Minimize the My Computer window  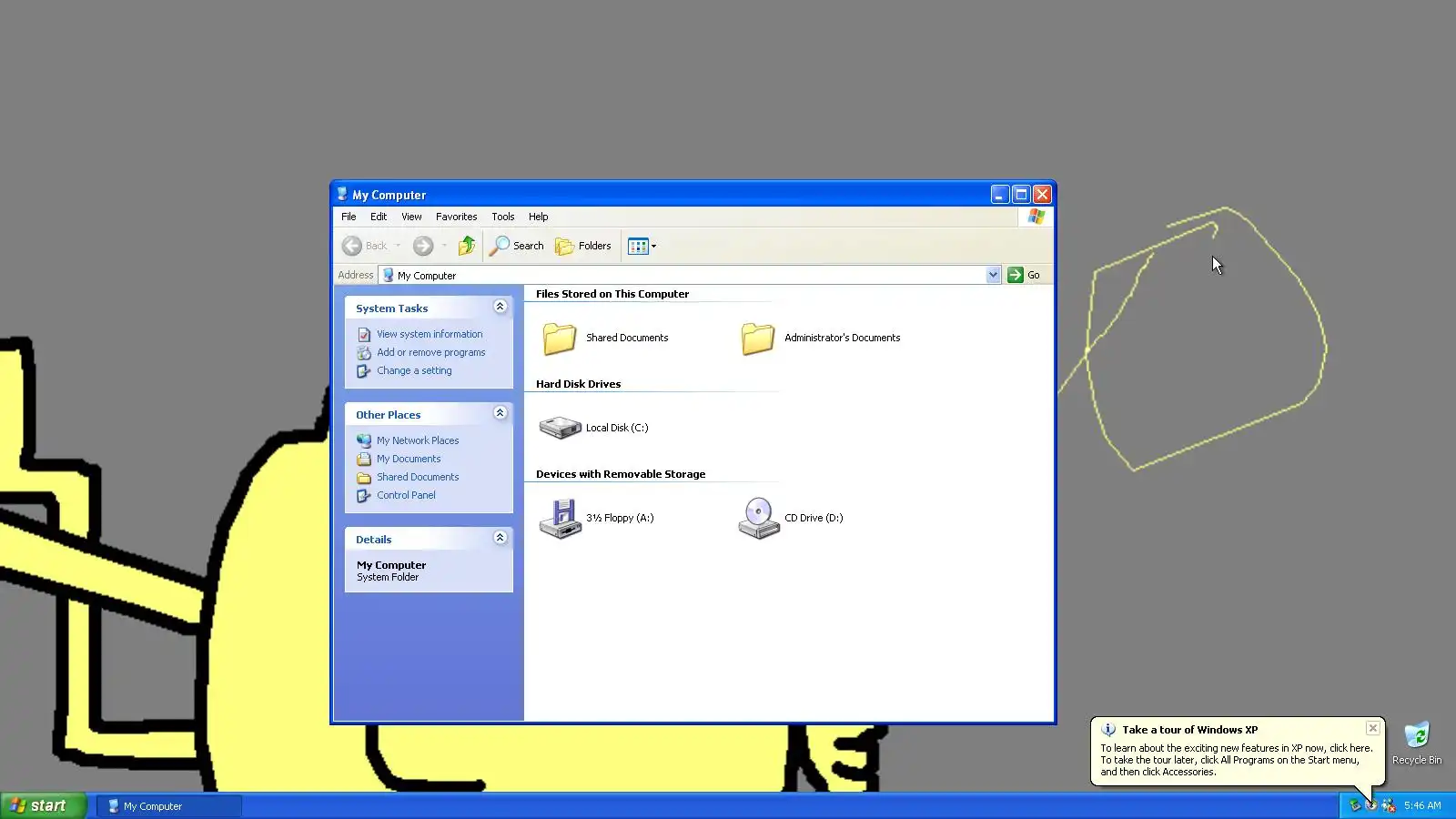click(1000, 195)
